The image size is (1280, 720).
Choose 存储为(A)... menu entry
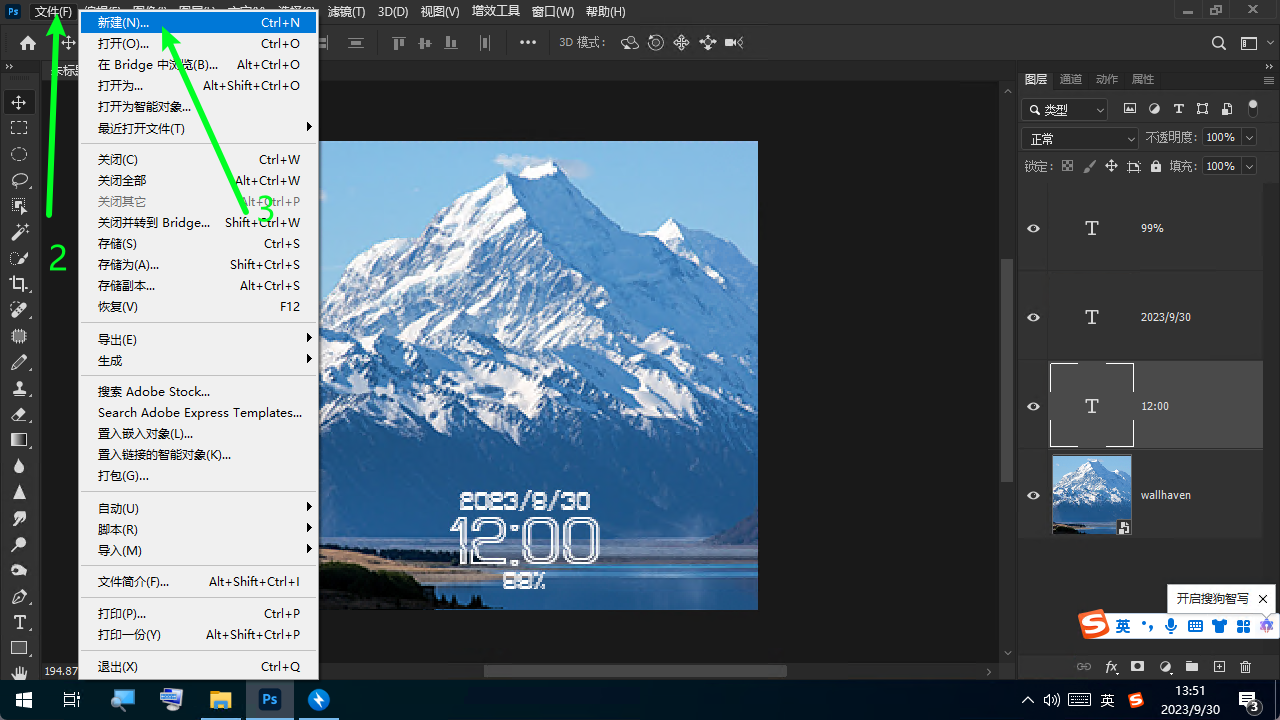(128, 265)
